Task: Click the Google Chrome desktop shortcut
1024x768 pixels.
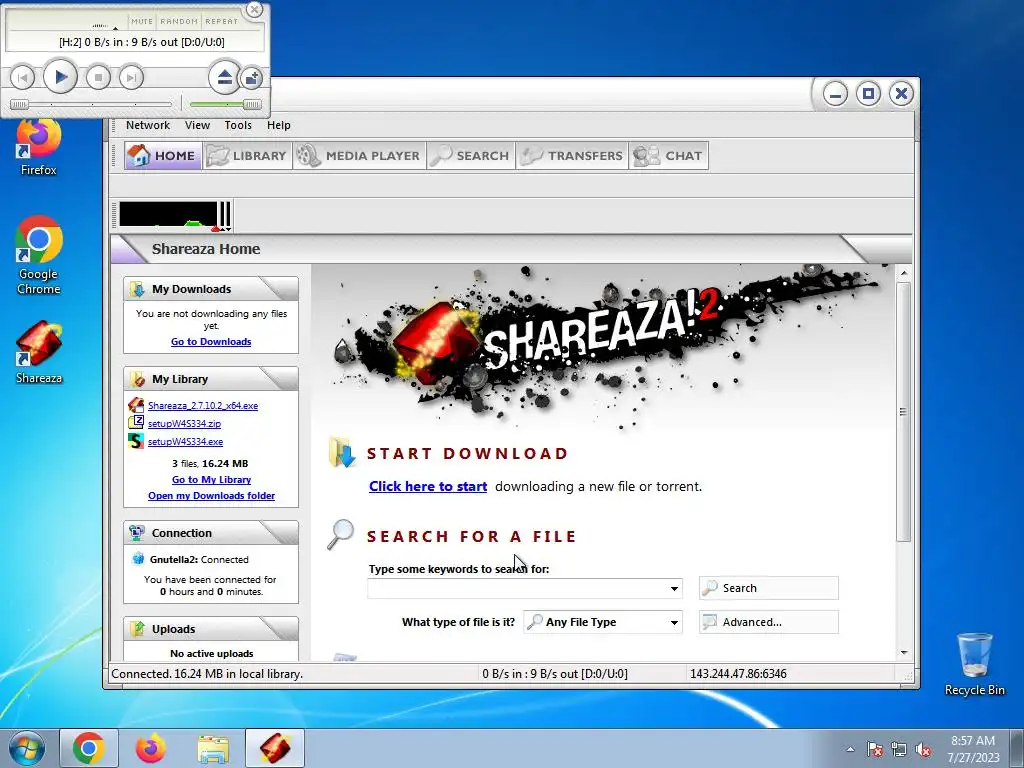Action: pos(39,255)
